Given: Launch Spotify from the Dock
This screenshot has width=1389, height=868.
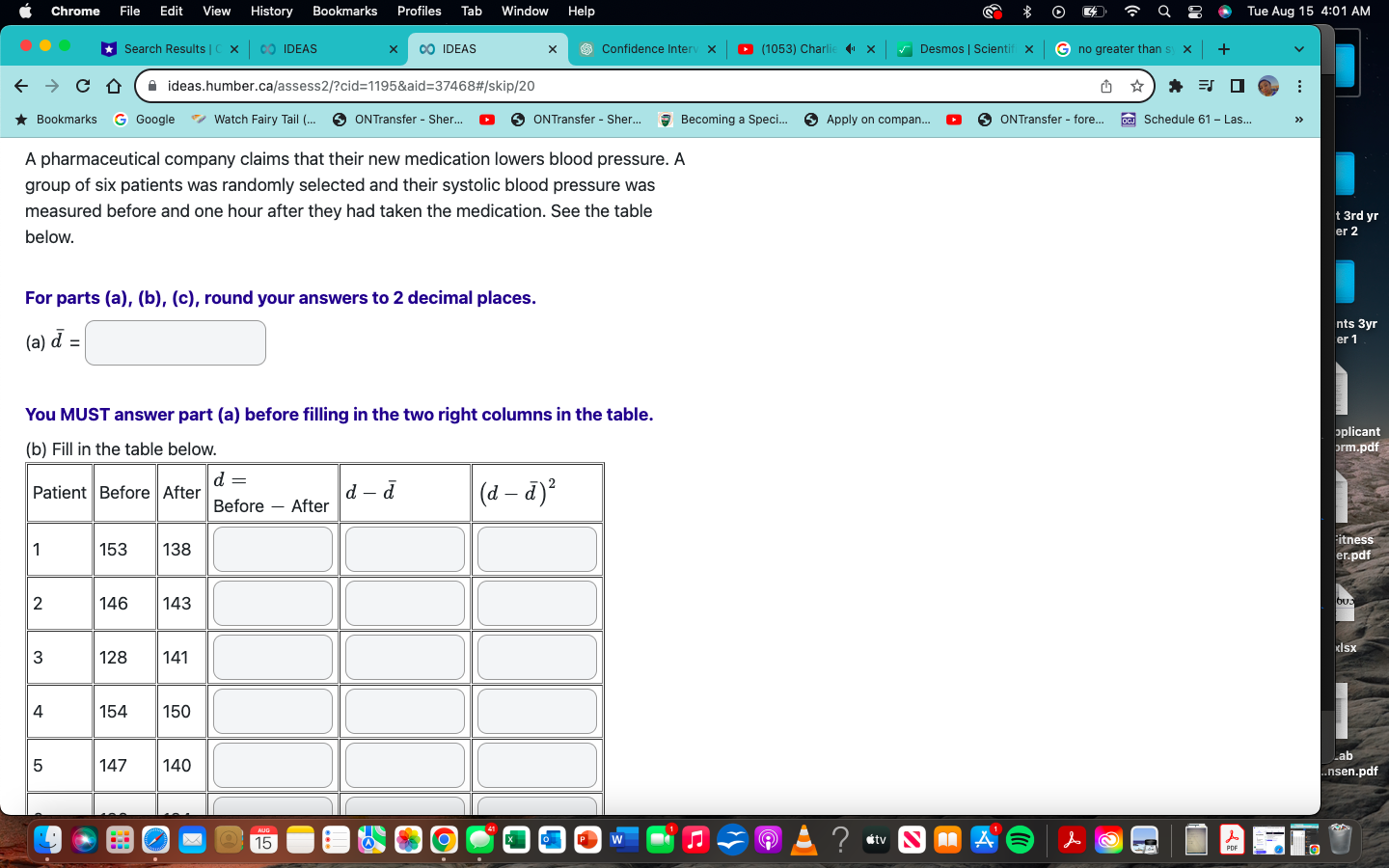Looking at the screenshot, I should [1022, 840].
